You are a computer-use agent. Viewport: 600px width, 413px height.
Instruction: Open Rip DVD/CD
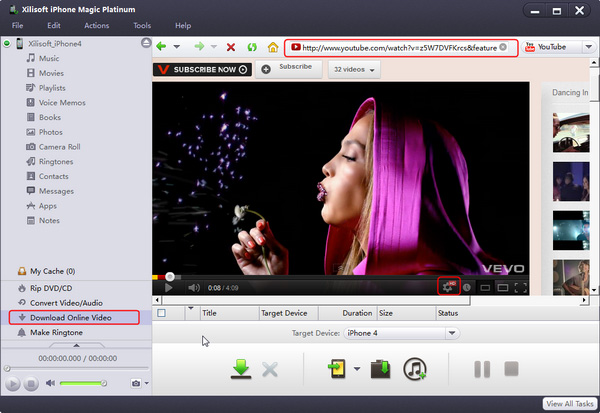(x=51, y=288)
